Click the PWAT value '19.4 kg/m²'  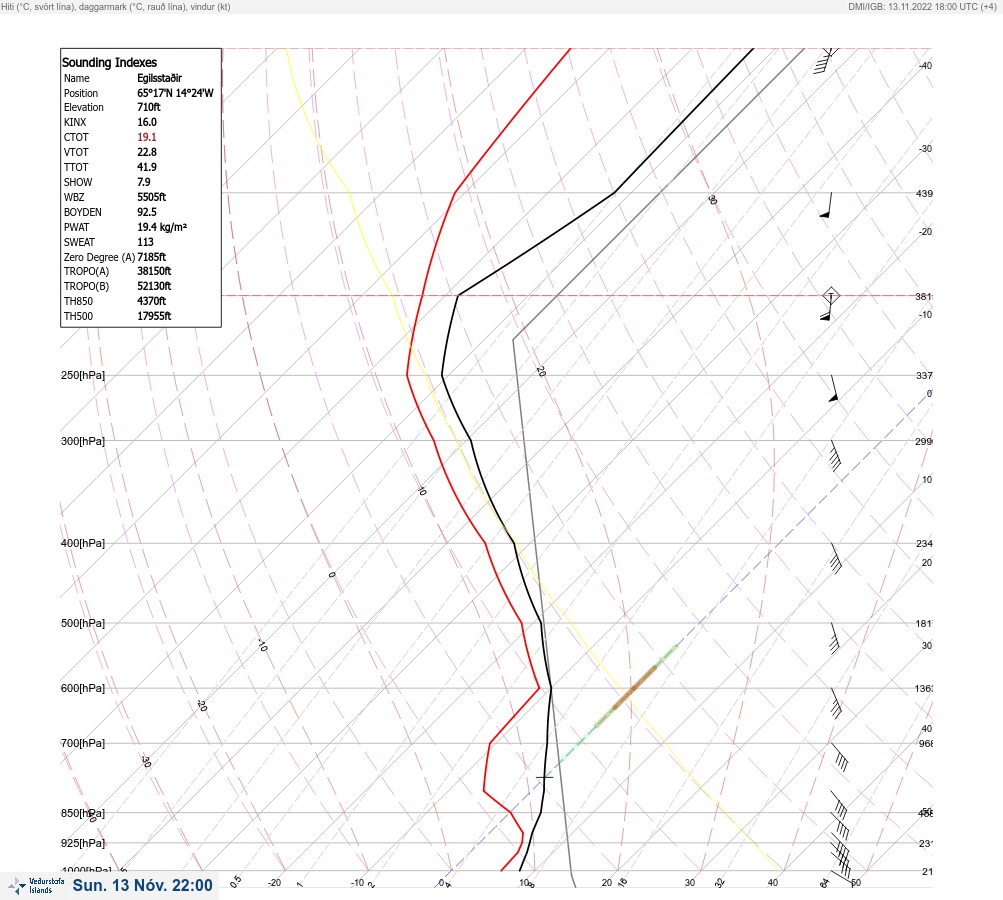coord(162,227)
